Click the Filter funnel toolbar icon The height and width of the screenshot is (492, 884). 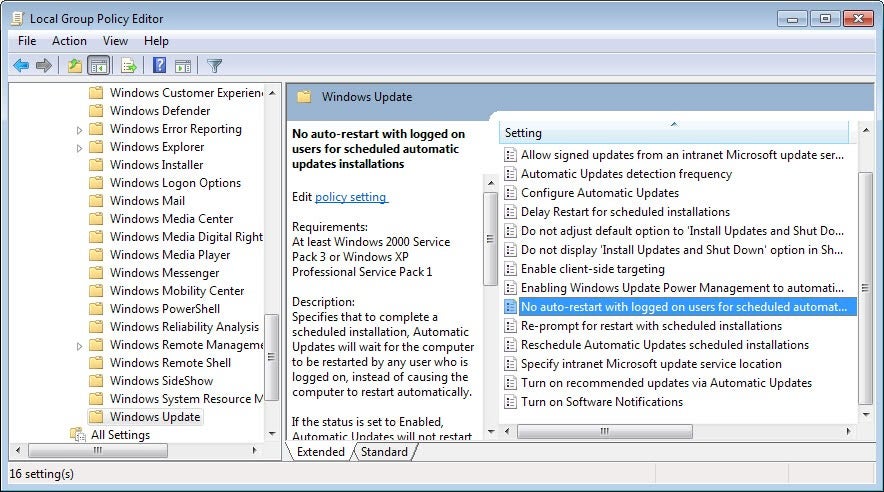(214, 66)
